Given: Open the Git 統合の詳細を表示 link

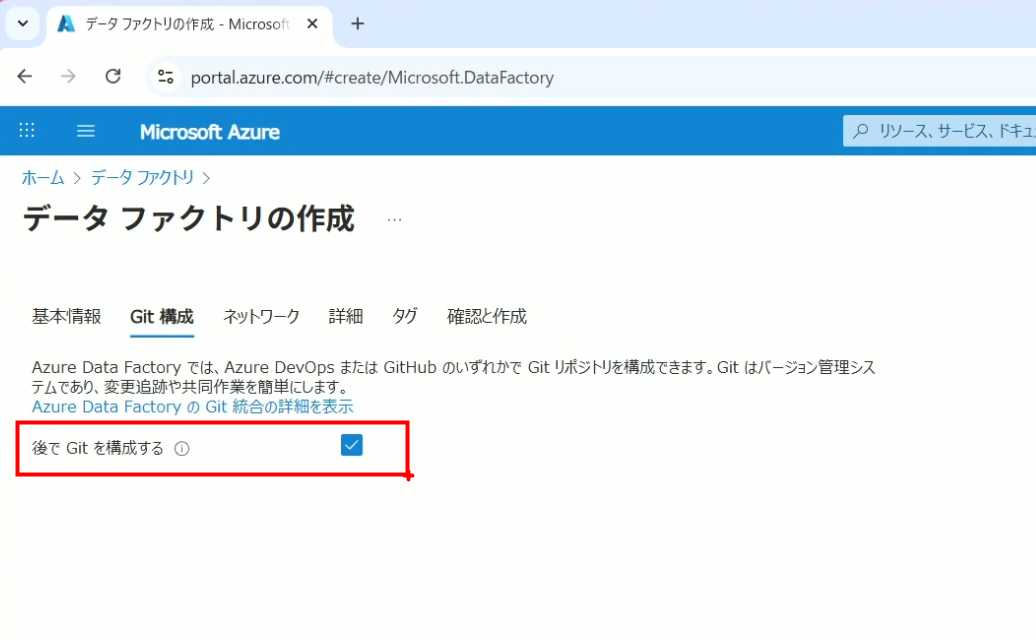Looking at the screenshot, I should coord(192,407).
